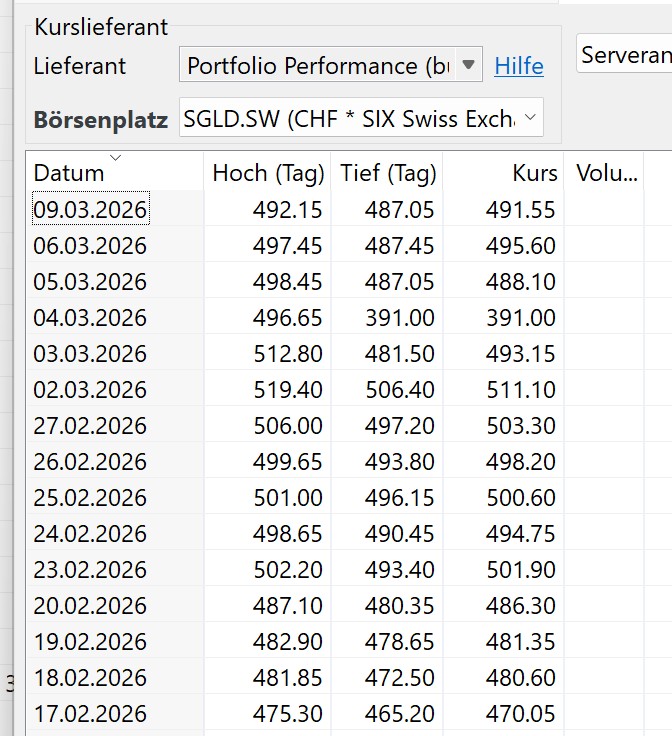The width and height of the screenshot is (672, 736).
Task: Select the row dated 23.02.2026
Action: [349, 569]
